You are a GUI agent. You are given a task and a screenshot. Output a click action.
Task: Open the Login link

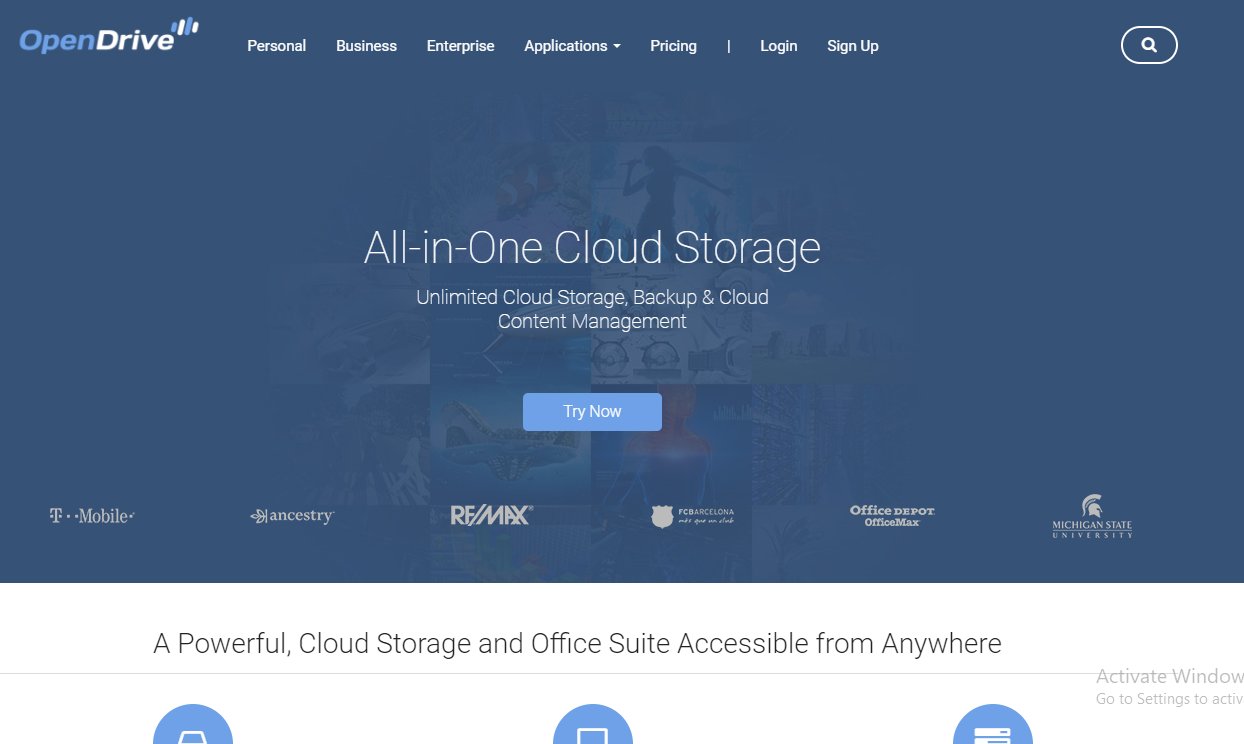click(779, 46)
